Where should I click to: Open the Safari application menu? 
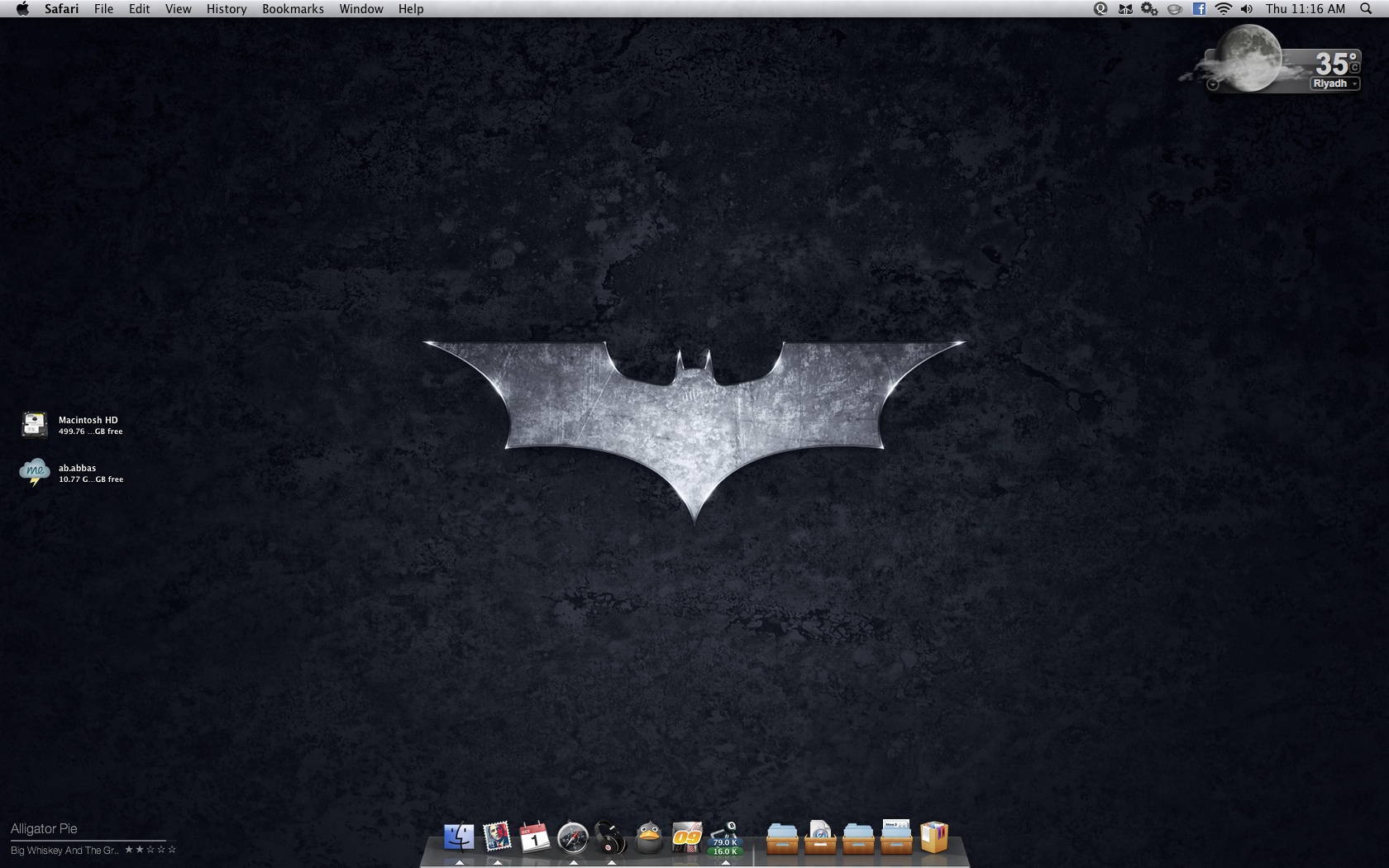click(61, 9)
